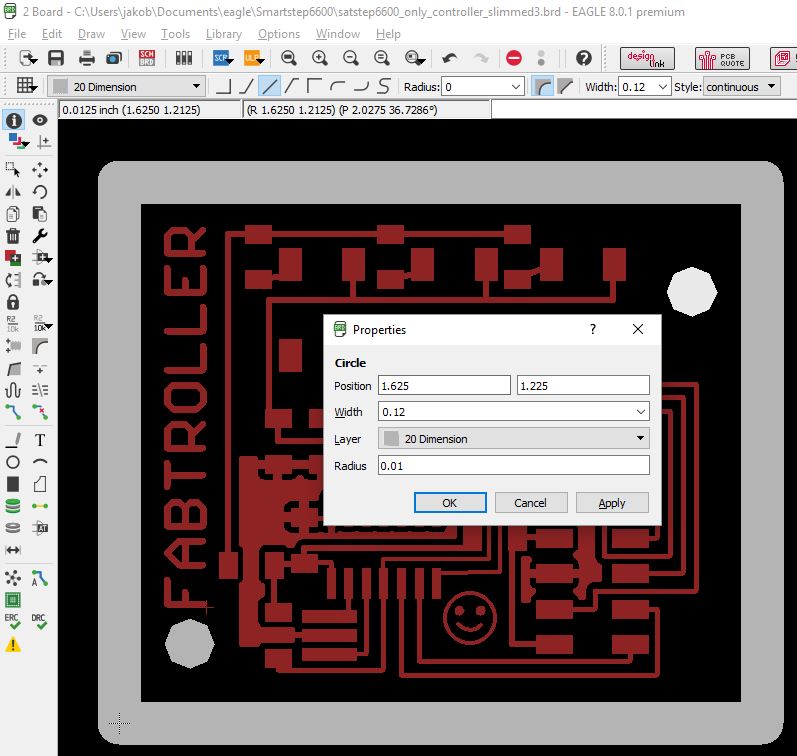Click the gray layer color swatch in toolbar

click(60, 87)
